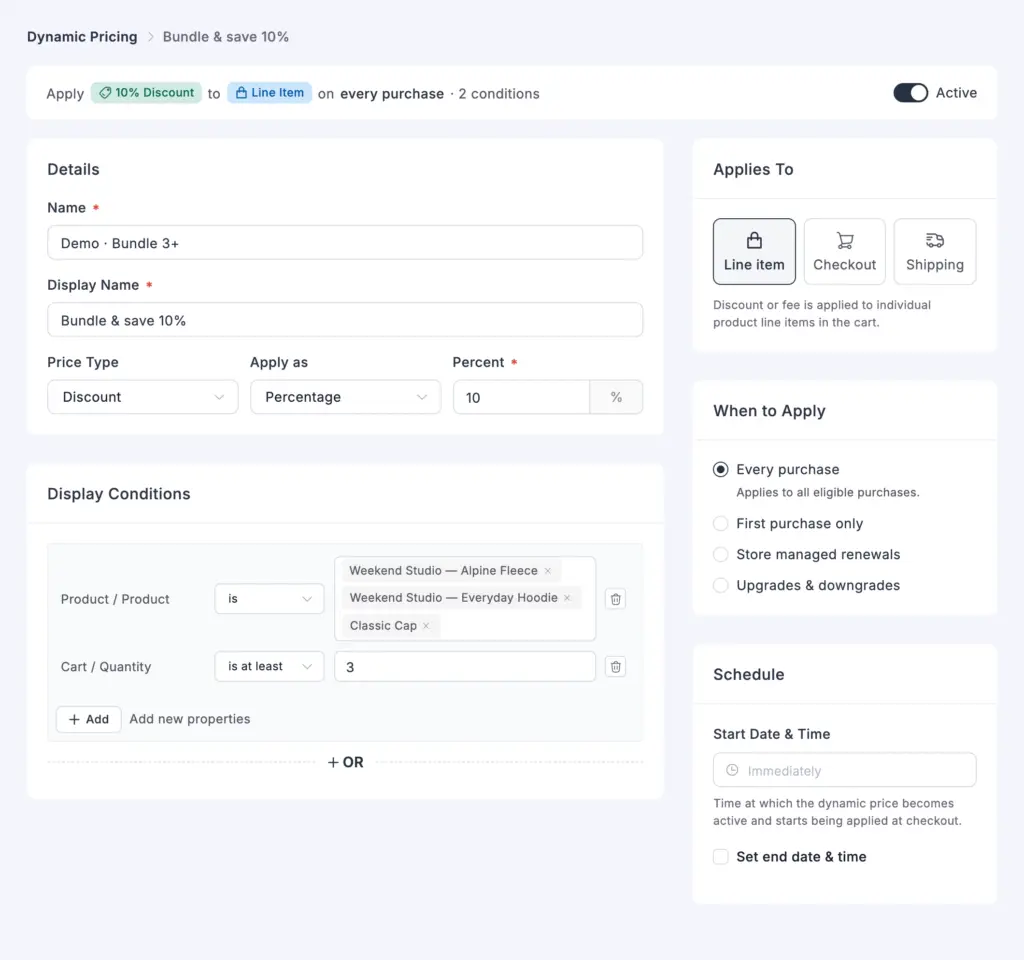Click the Line Item badge in summary
Image resolution: width=1024 pixels, height=960 pixels.
click(270, 93)
